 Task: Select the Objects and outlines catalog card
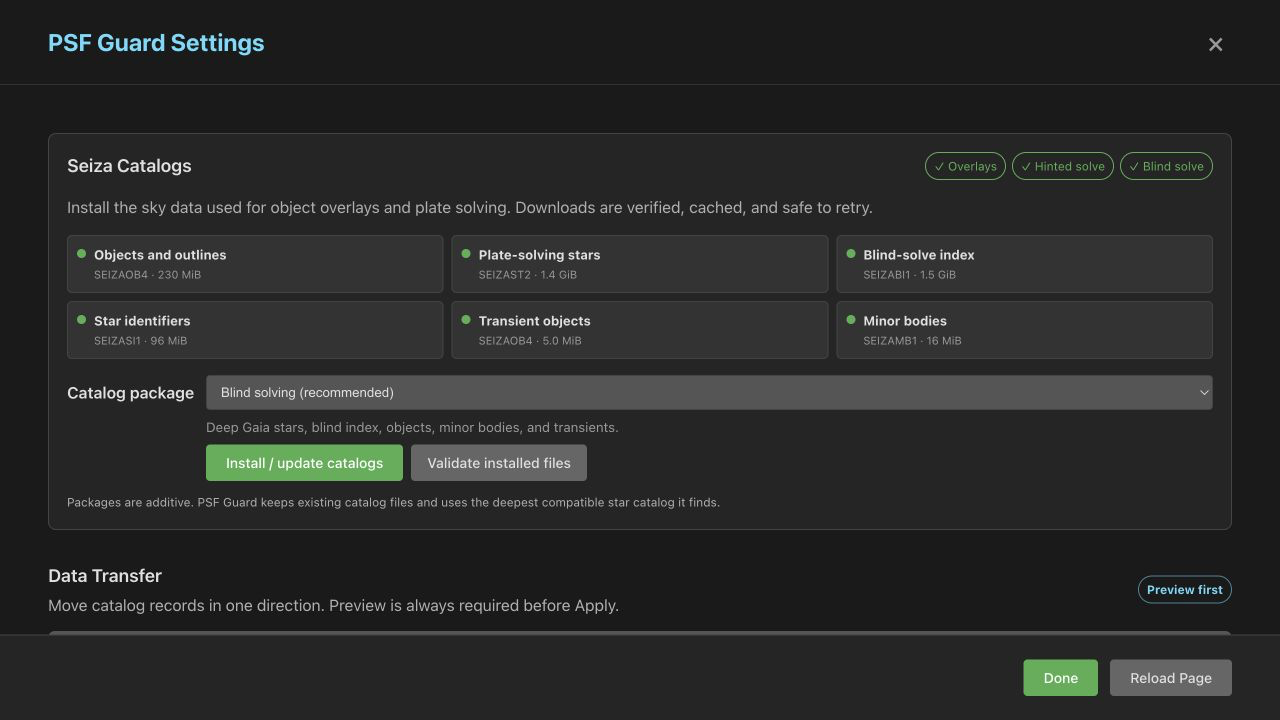255,264
